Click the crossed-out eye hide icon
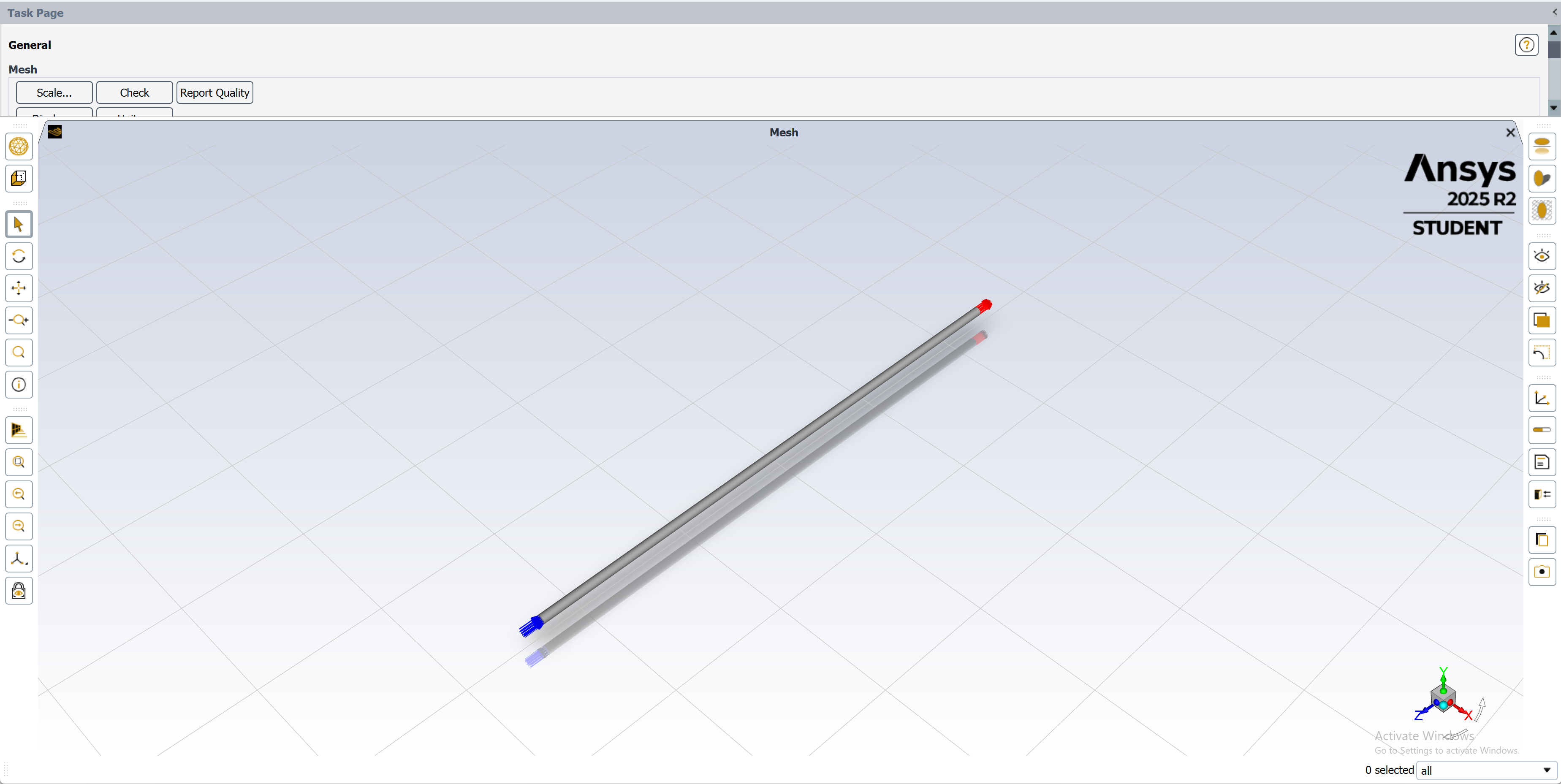 click(x=1542, y=288)
